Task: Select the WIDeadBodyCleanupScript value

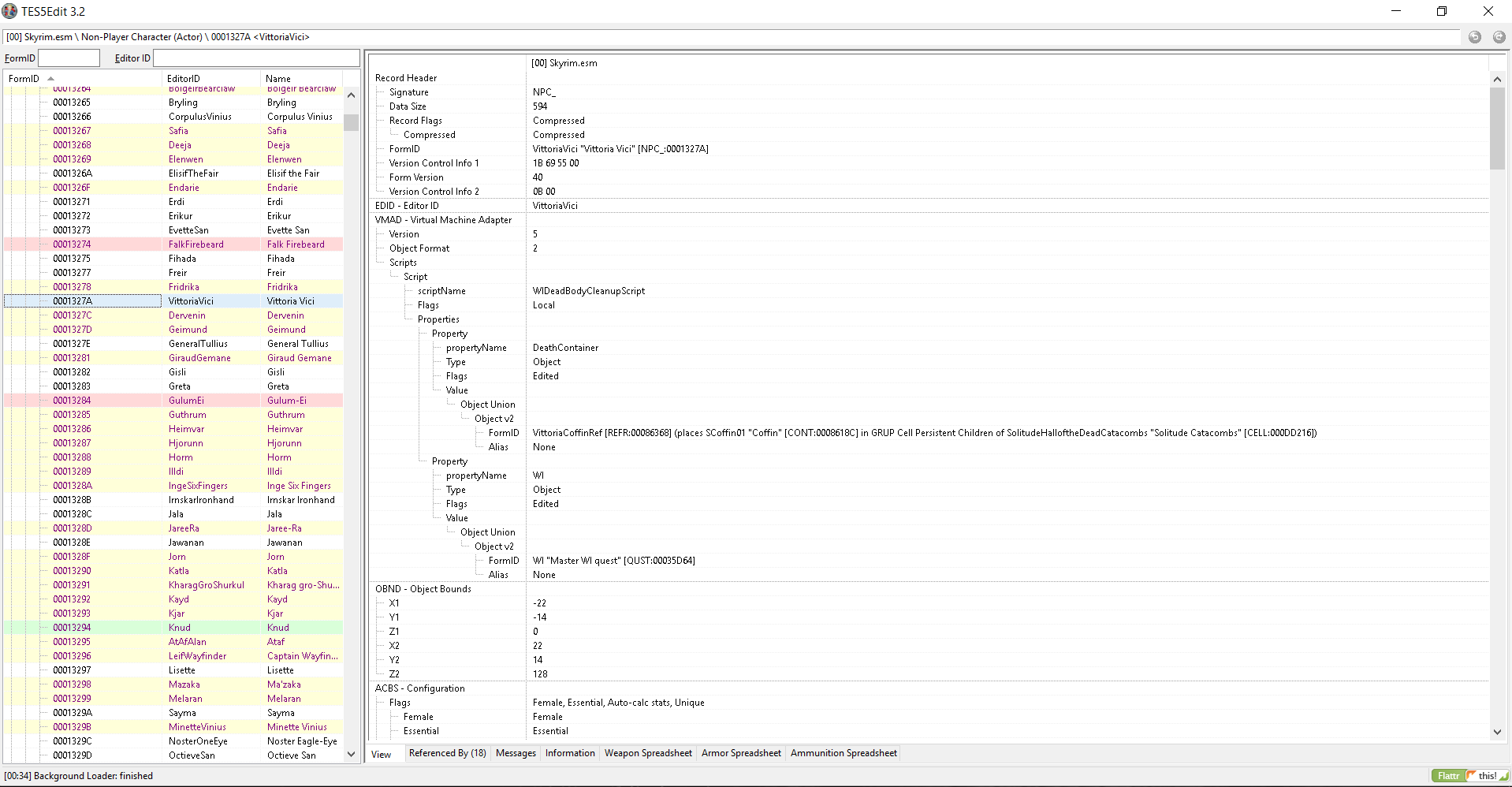Action: [589, 291]
